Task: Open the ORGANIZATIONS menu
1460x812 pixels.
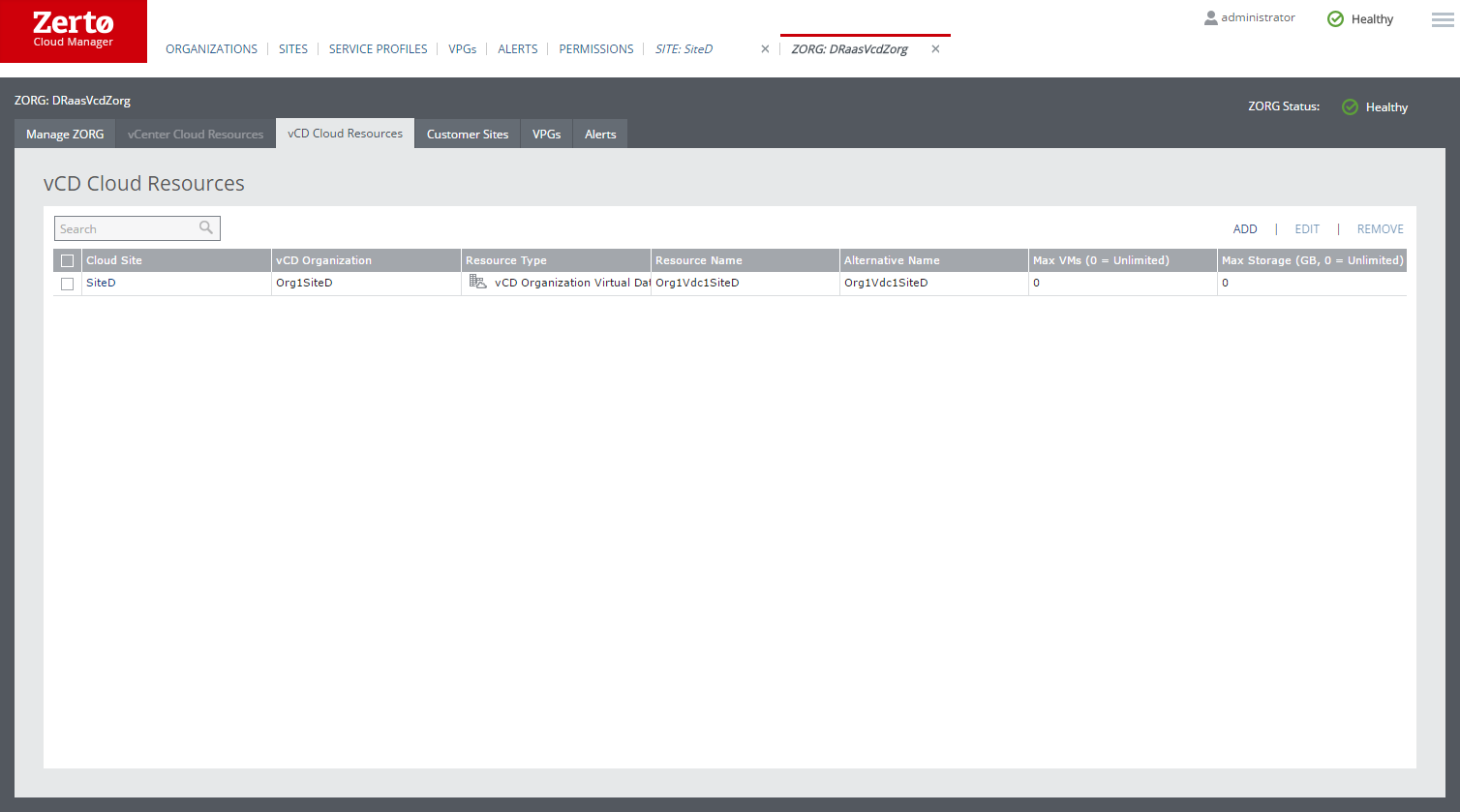Action: (x=211, y=49)
